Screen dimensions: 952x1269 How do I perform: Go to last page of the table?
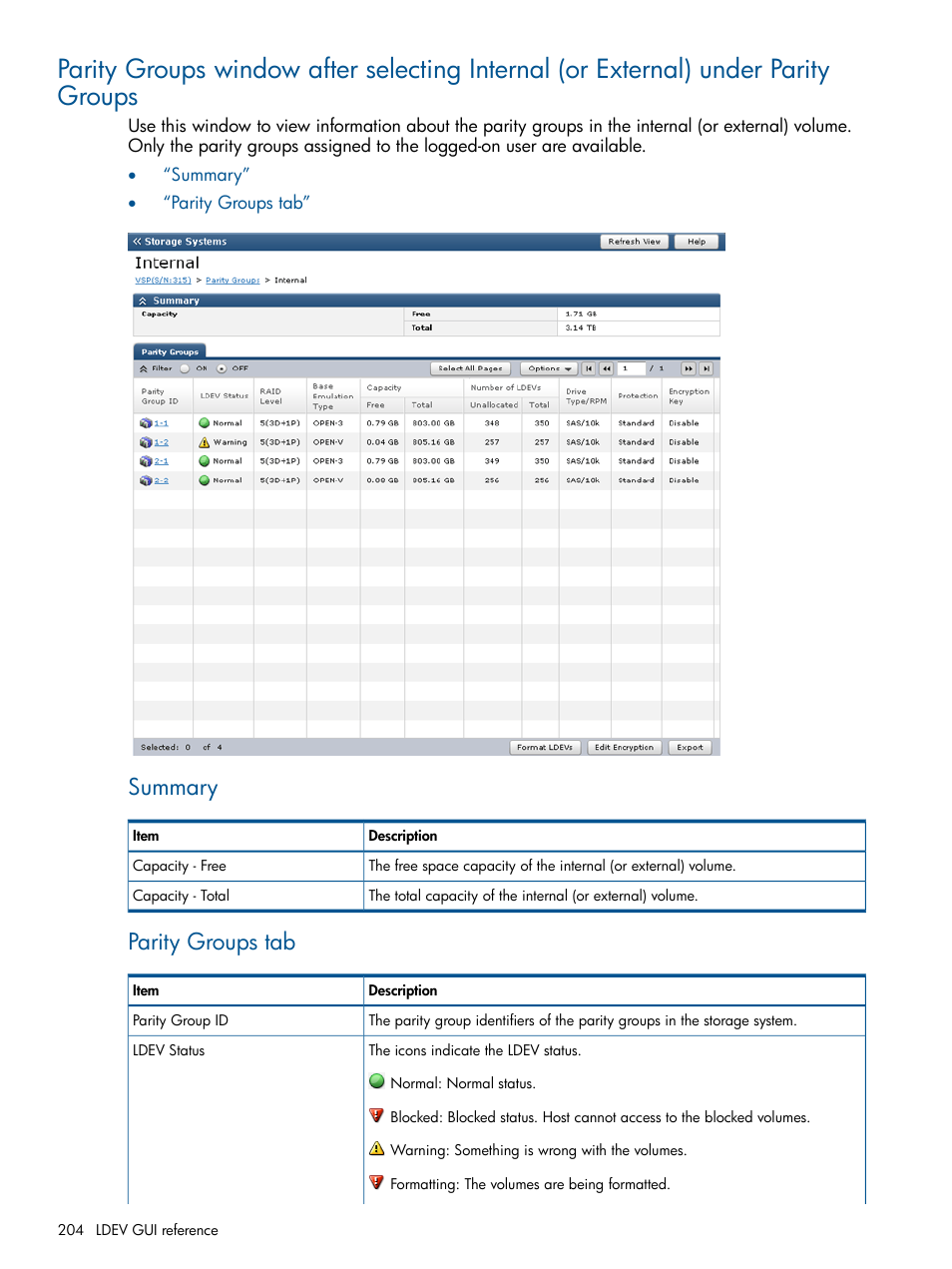pos(707,368)
